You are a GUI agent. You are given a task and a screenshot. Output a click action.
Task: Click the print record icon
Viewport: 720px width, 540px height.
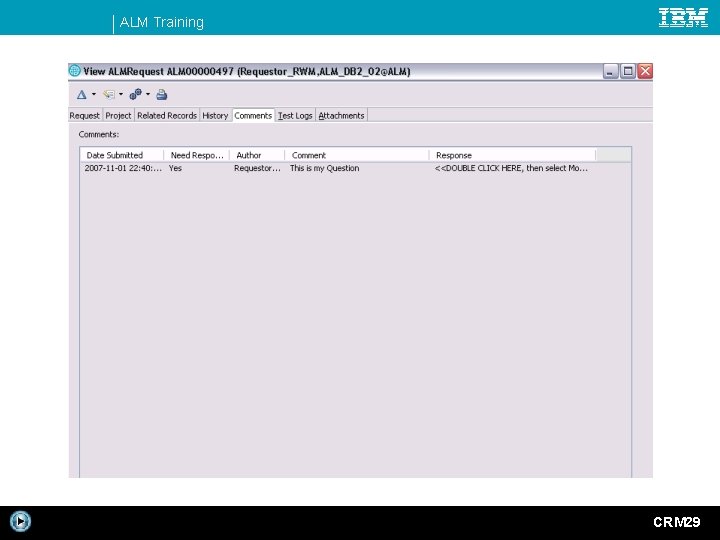click(162, 95)
